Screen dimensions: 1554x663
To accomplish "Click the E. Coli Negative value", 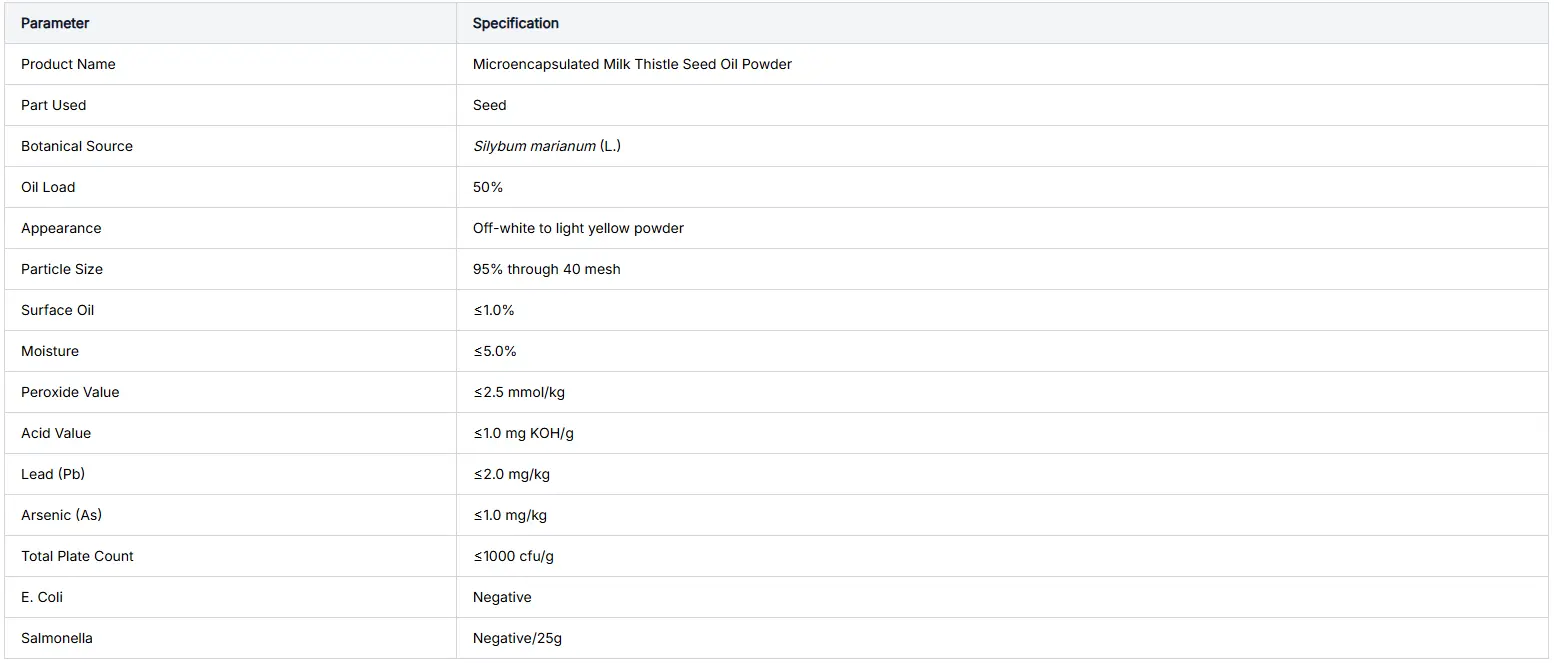I will (x=502, y=597).
